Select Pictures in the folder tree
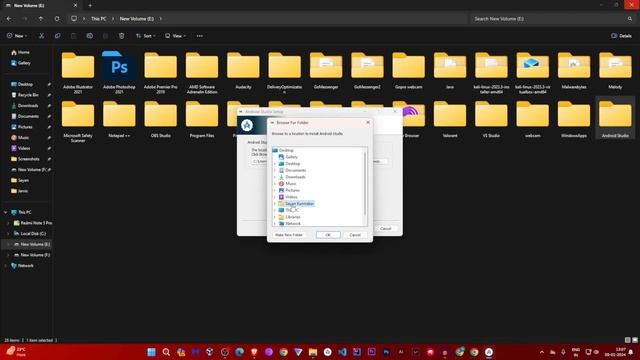640x360 pixels. tap(292, 190)
